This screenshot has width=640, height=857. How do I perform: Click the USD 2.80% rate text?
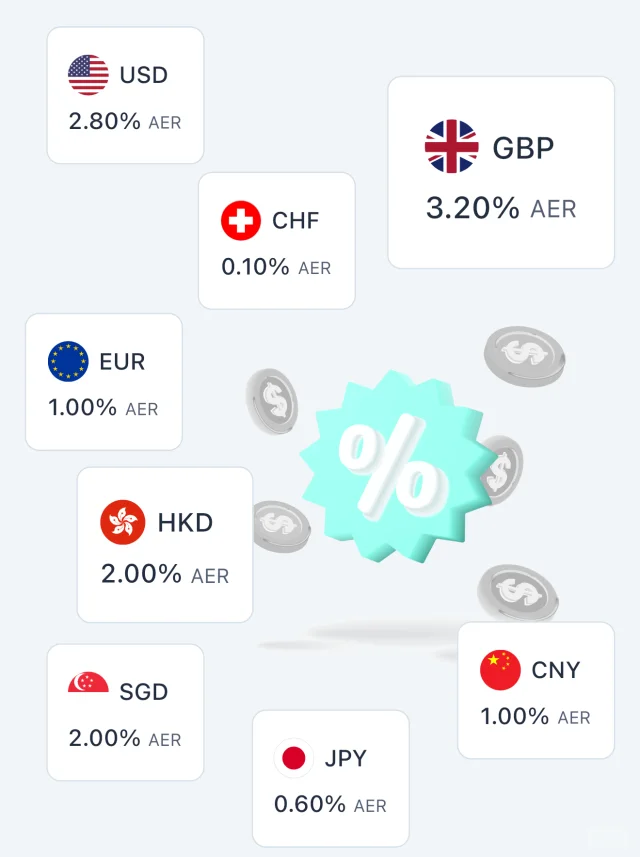[104, 121]
